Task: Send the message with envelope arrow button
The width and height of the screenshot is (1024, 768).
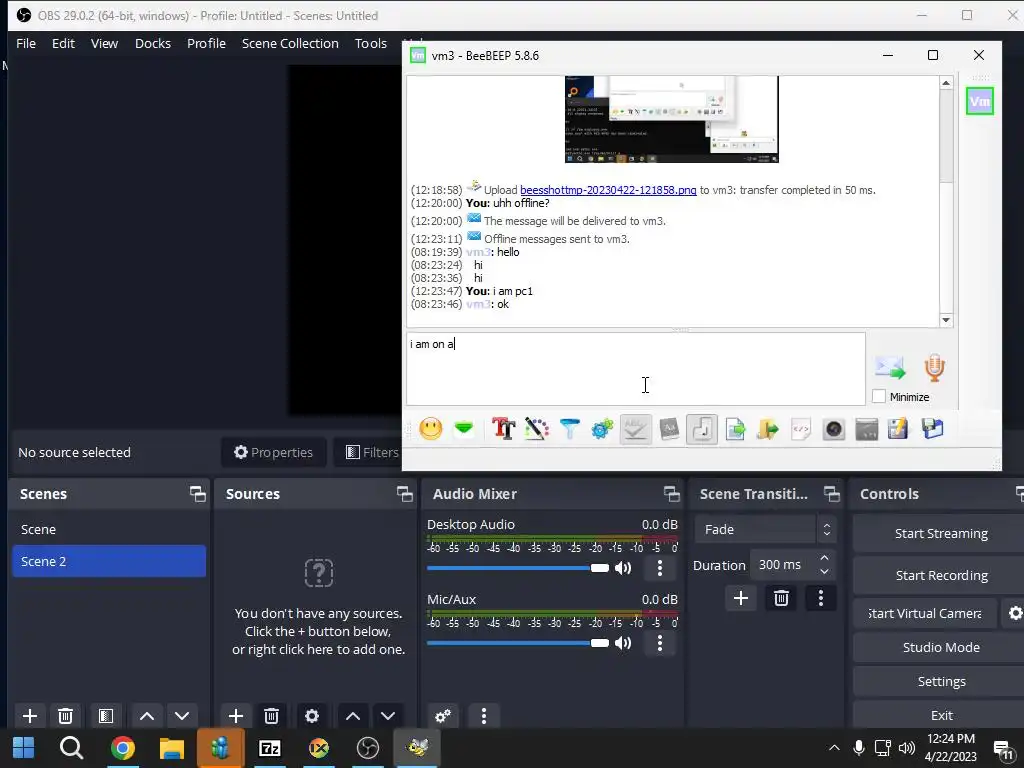Action: pyautogui.click(x=890, y=368)
